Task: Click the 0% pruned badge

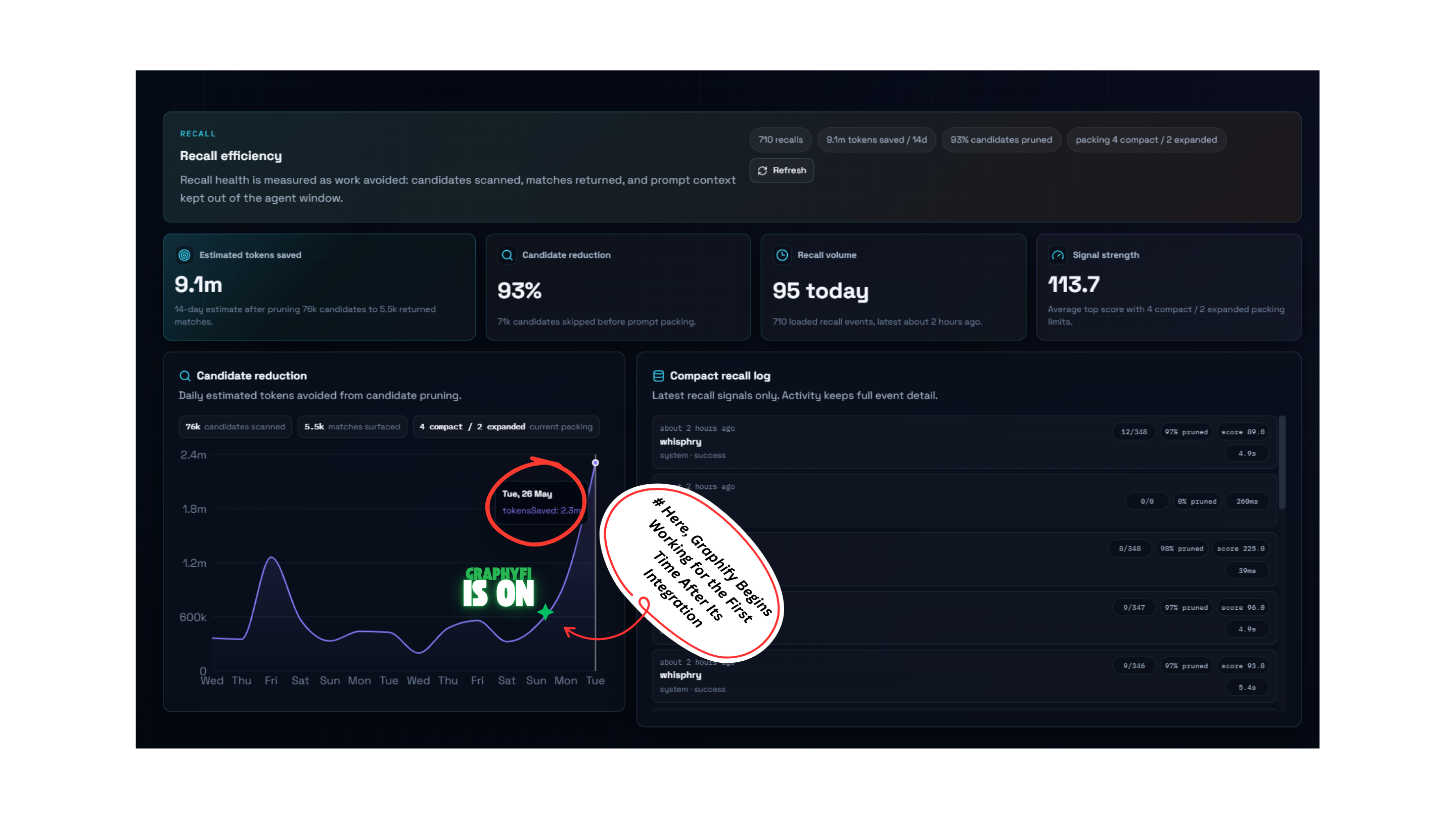Action: 1197,502
